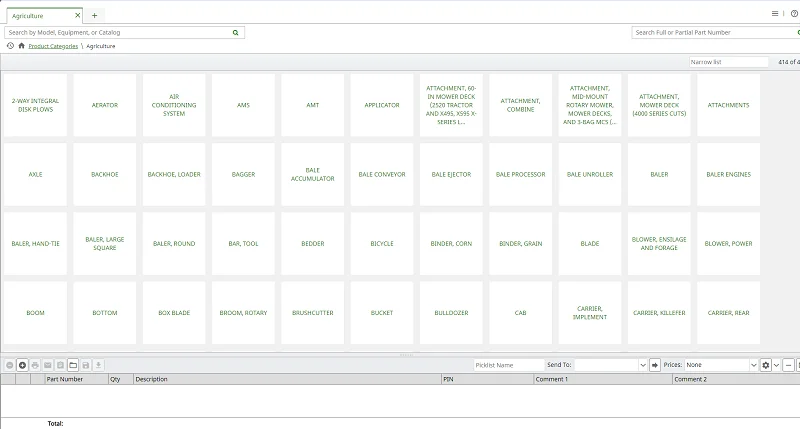Image resolution: width=800 pixels, height=429 pixels.
Task: Click the minimize picklist panel dash button
Action: [x=788, y=365]
